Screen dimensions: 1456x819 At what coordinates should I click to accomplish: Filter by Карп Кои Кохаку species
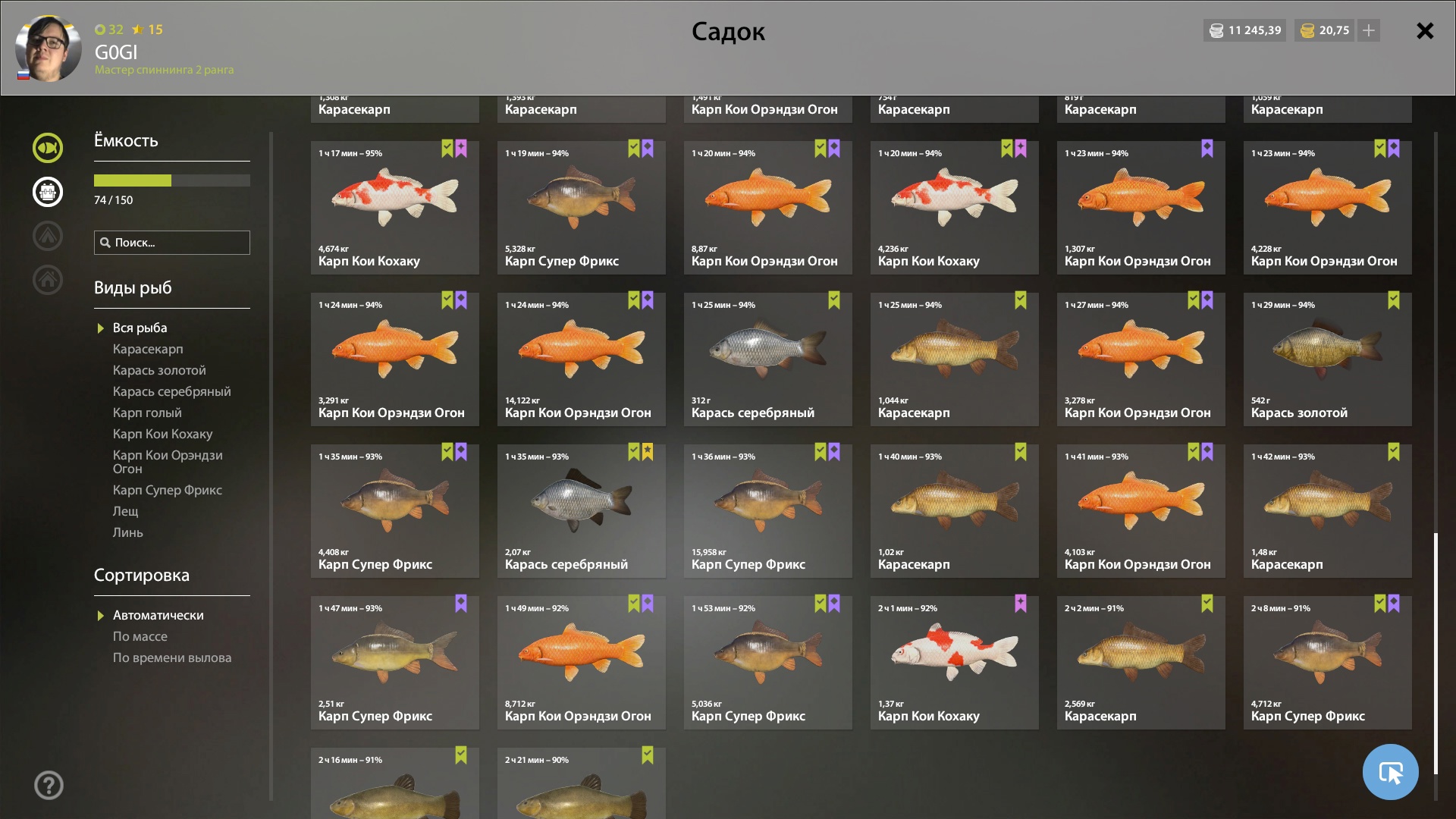tap(162, 434)
